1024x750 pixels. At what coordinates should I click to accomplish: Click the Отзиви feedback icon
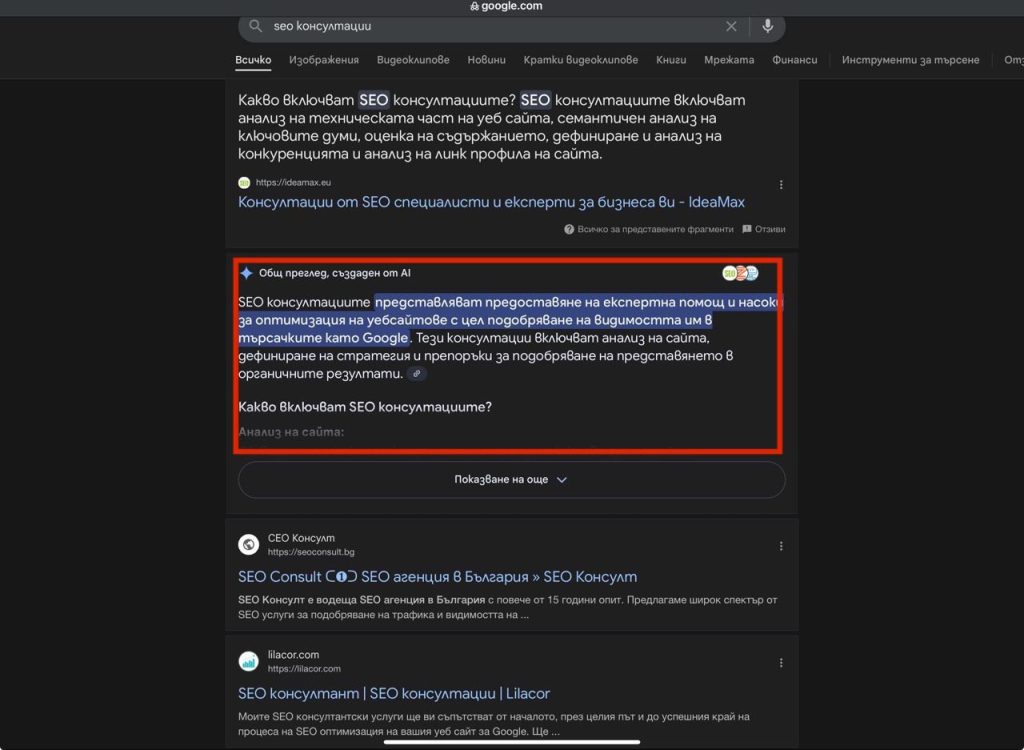(x=747, y=229)
